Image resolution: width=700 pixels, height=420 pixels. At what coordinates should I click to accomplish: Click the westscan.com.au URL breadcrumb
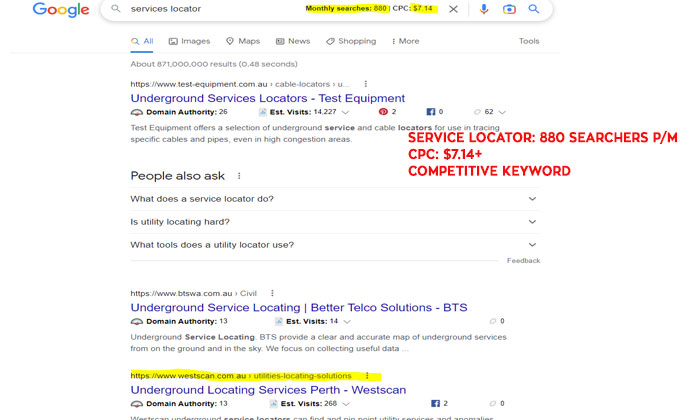click(241, 376)
